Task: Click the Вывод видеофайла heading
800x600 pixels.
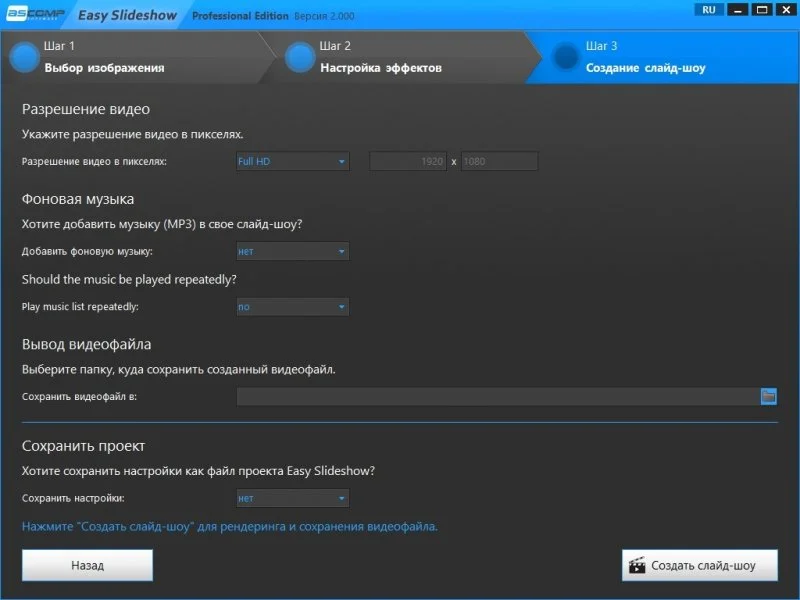Action: tap(86, 344)
